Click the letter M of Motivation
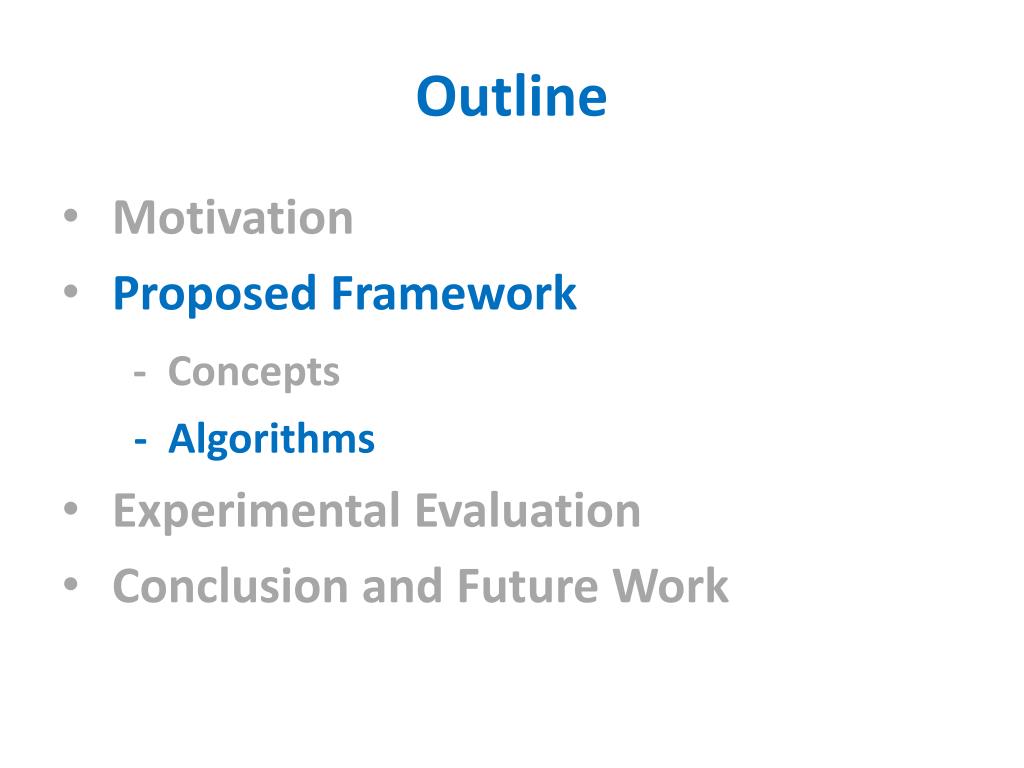Image resolution: width=1024 pixels, height=768 pixels. click(x=135, y=217)
